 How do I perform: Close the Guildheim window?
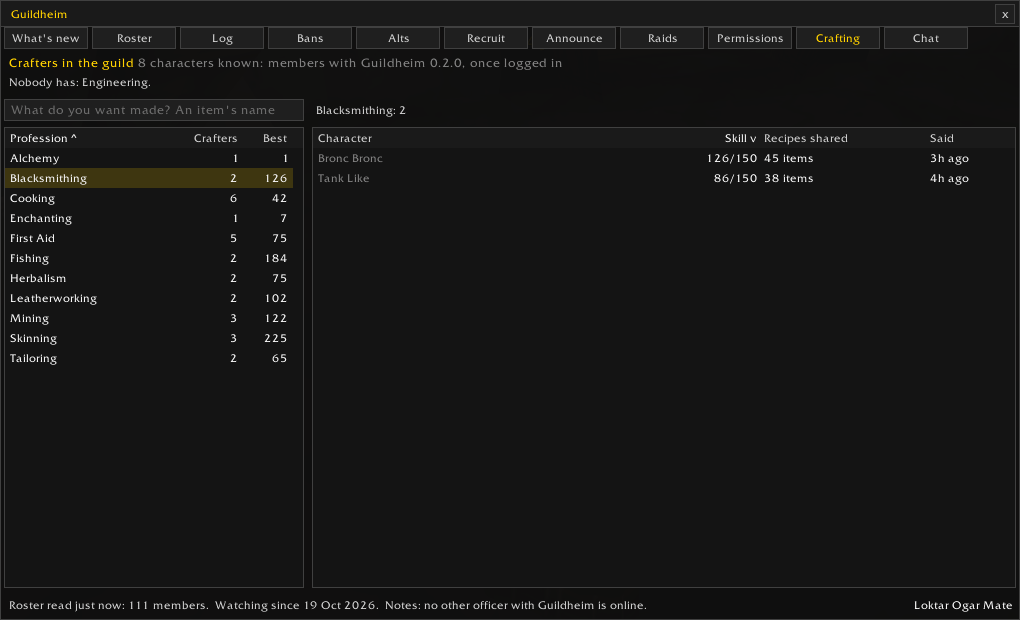tap(1004, 14)
